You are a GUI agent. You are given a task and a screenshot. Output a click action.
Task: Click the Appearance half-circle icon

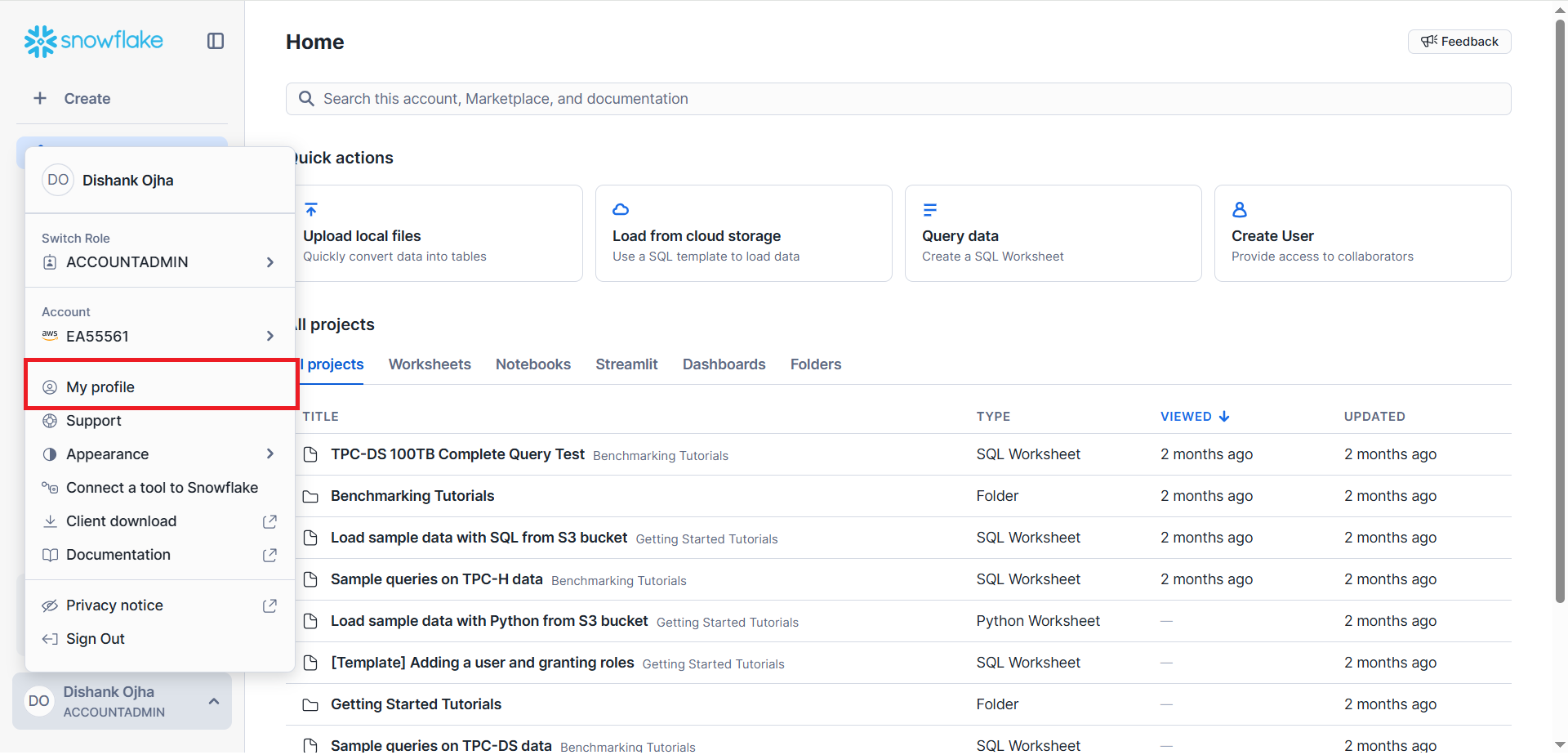point(50,454)
